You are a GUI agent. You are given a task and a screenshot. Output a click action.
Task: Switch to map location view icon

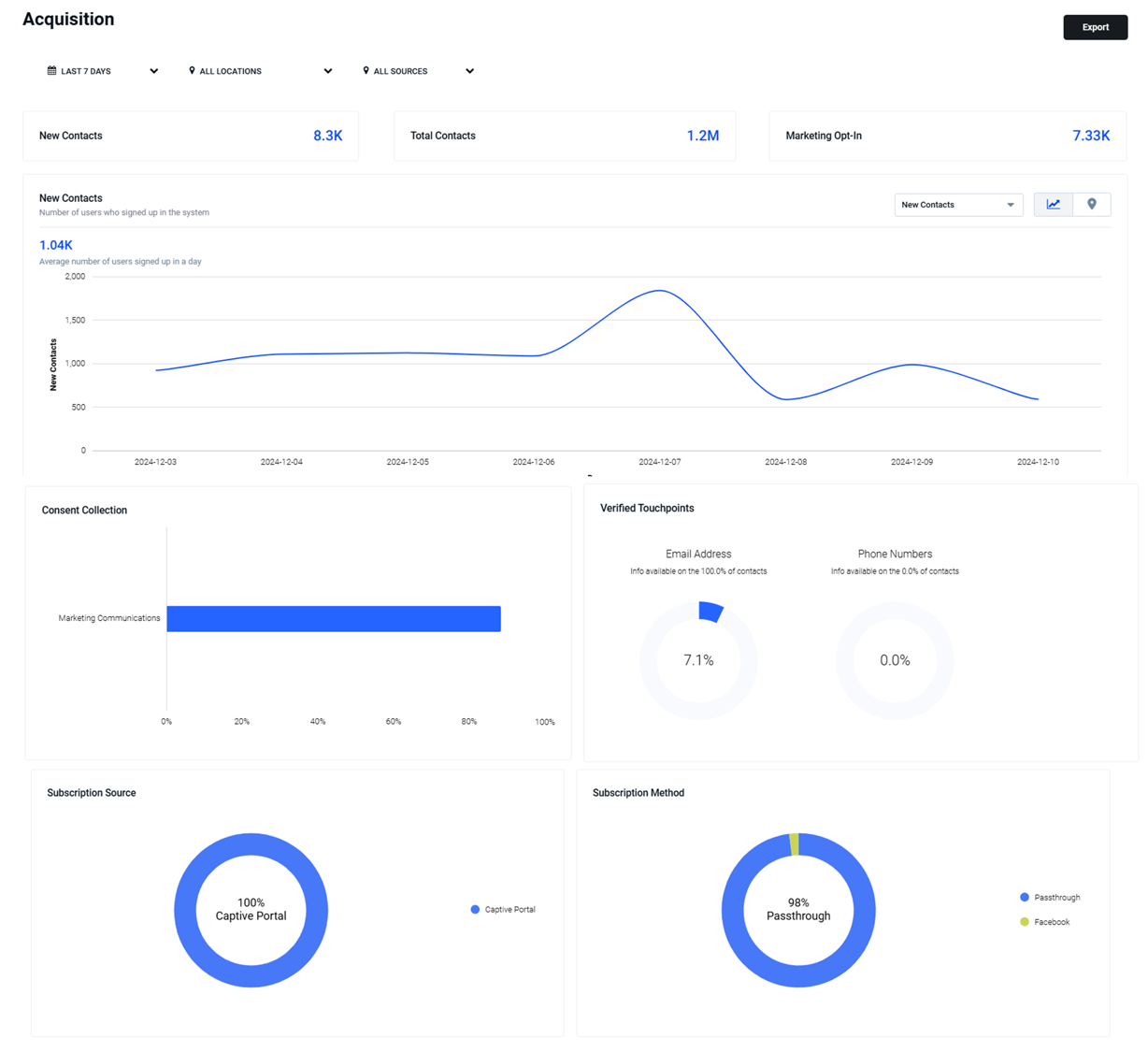(1092, 204)
